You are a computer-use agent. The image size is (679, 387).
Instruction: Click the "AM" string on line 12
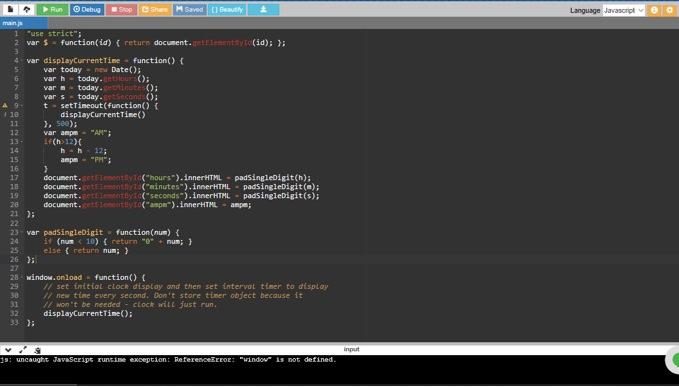[x=99, y=133]
